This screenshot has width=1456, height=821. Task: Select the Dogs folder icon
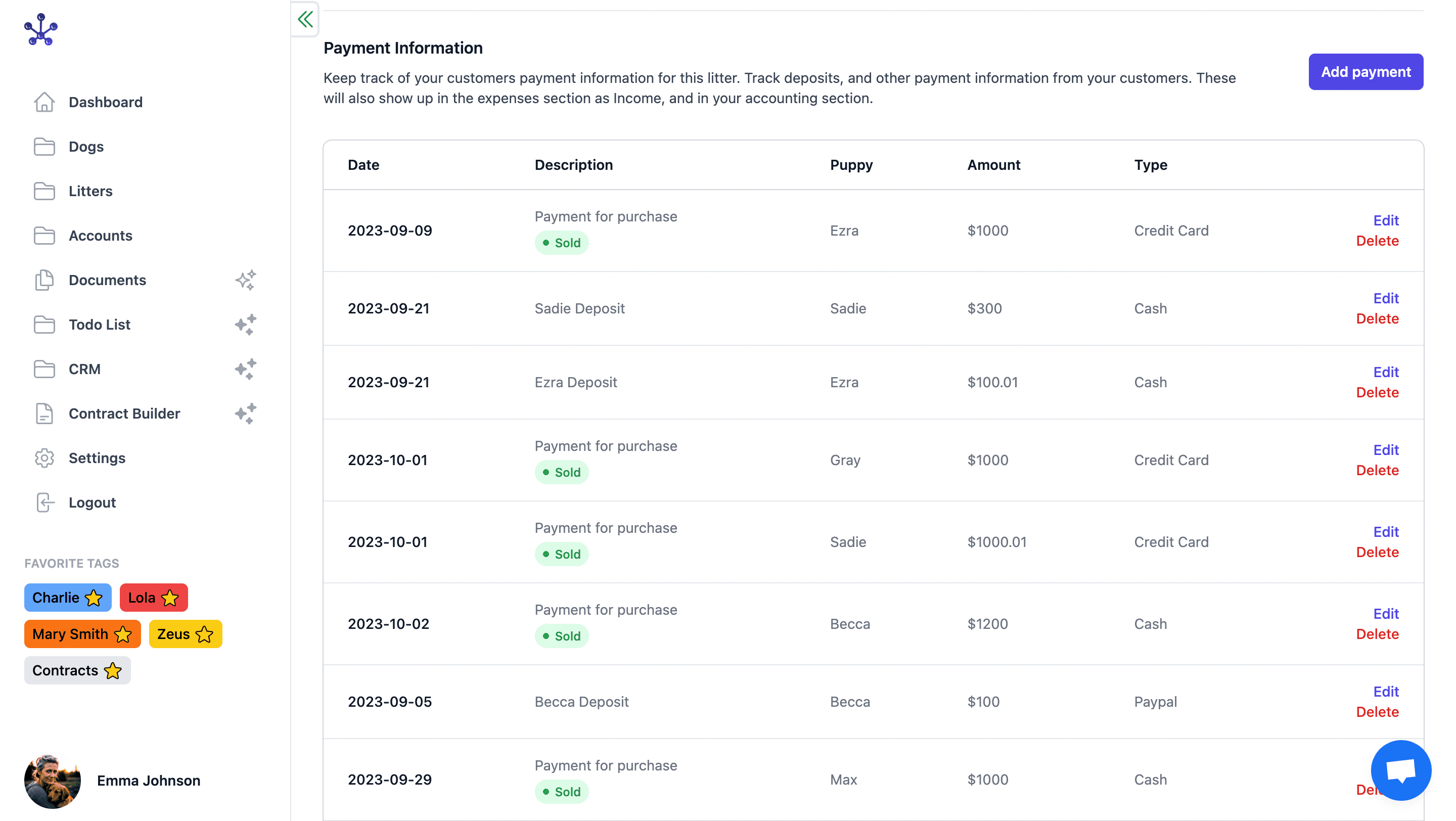(44, 146)
